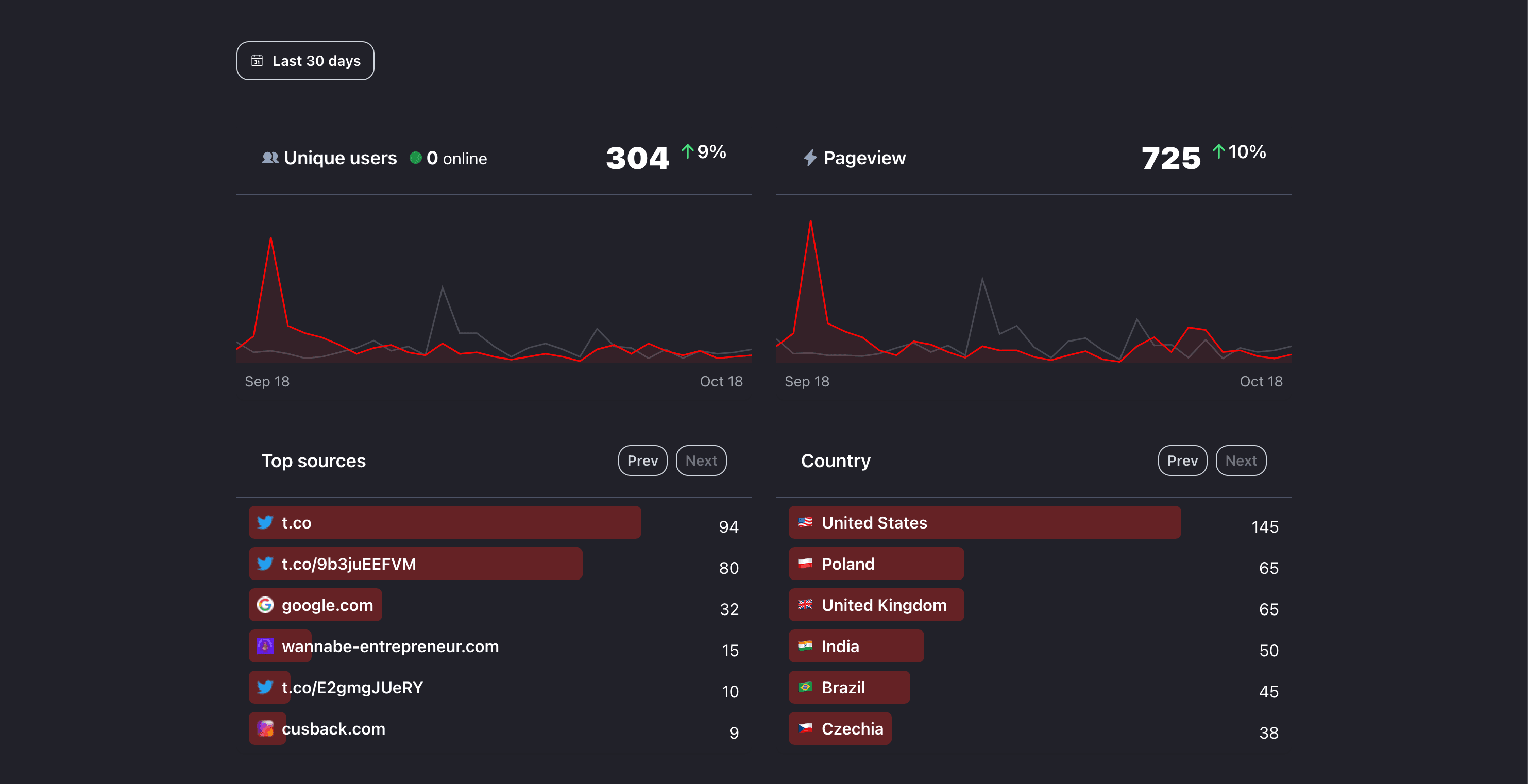1528x784 pixels.
Task: Click the calendar icon in date picker
Action: (x=257, y=60)
